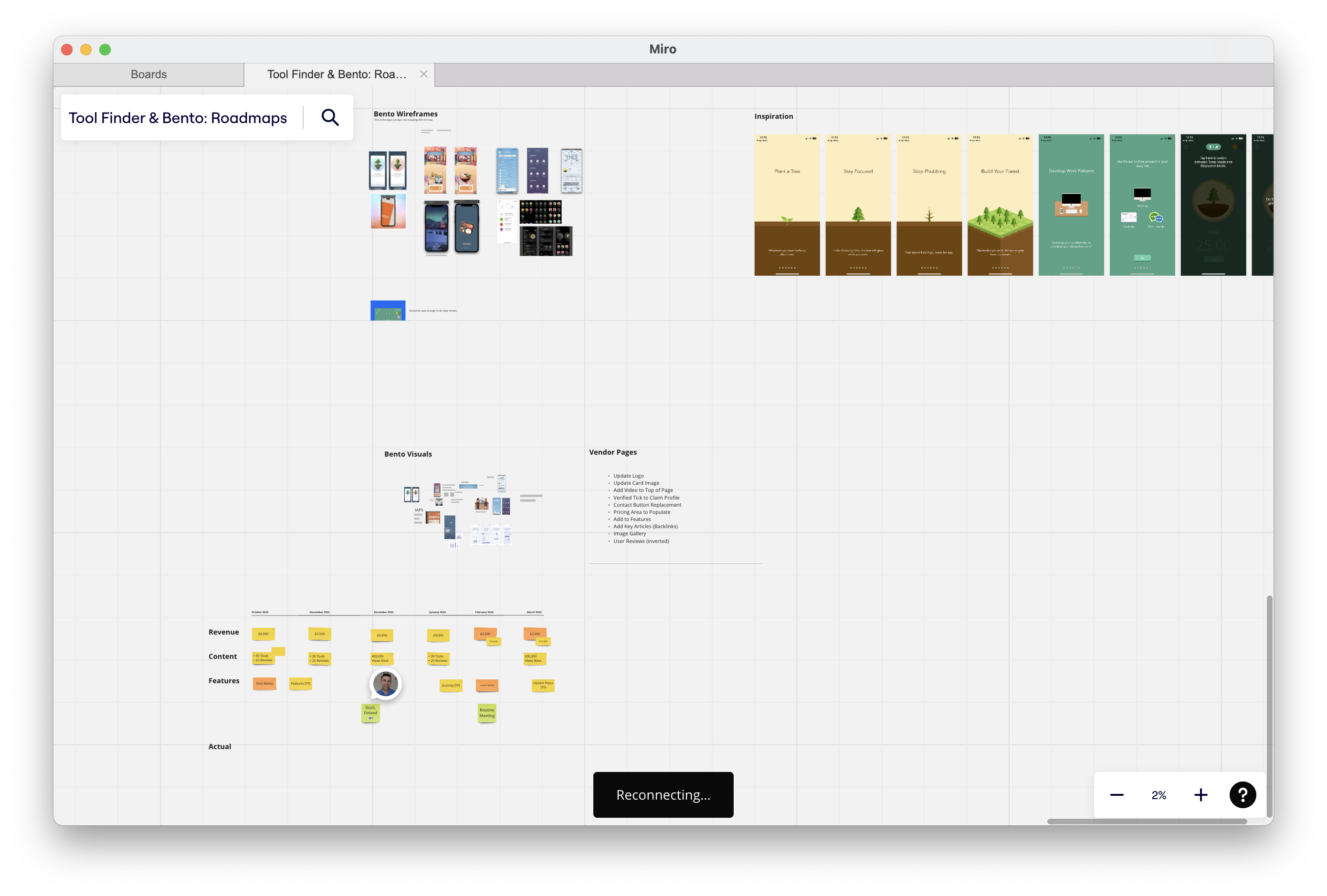
Task: Open the Boards tab
Action: (x=148, y=74)
